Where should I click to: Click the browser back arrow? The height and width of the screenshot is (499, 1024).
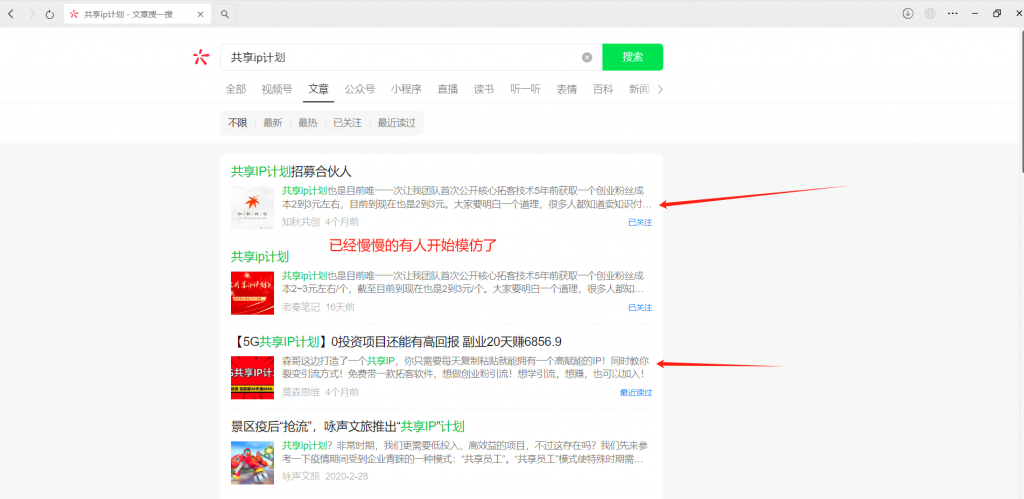tap(11, 14)
